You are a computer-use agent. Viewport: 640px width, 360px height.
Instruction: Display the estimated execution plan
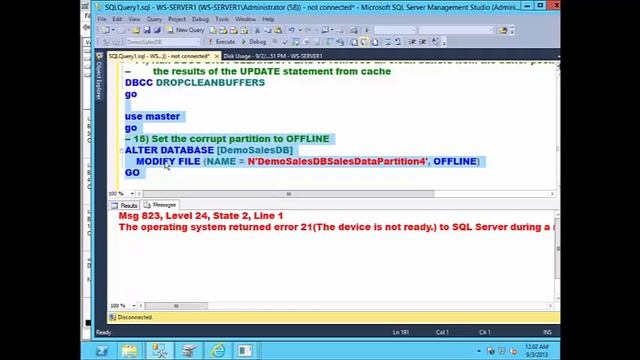point(296,42)
